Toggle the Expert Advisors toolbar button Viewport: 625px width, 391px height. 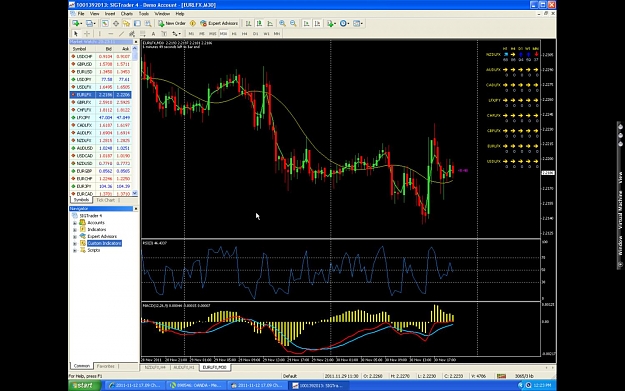point(219,24)
